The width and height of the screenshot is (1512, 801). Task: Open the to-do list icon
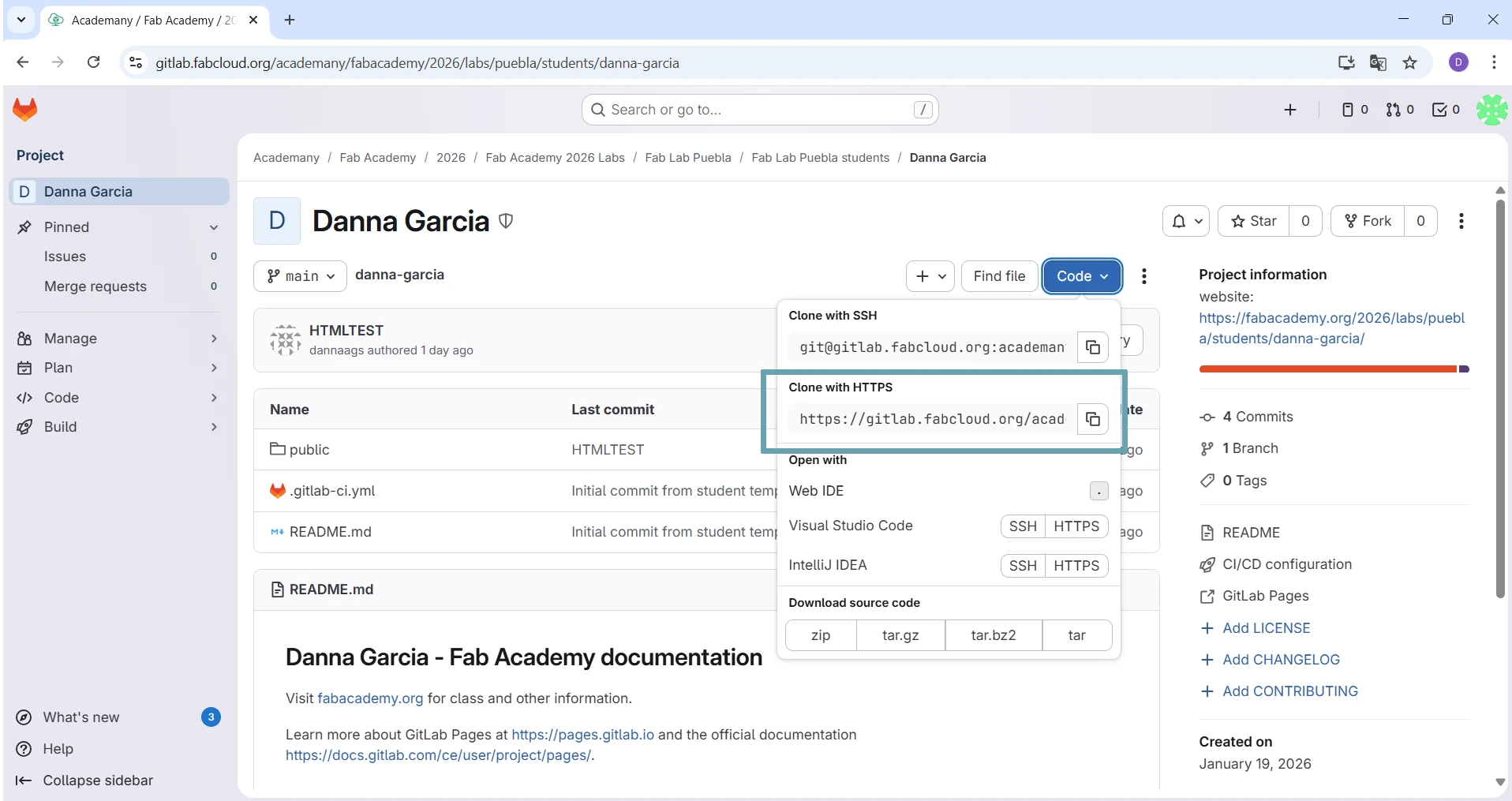pos(1446,110)
